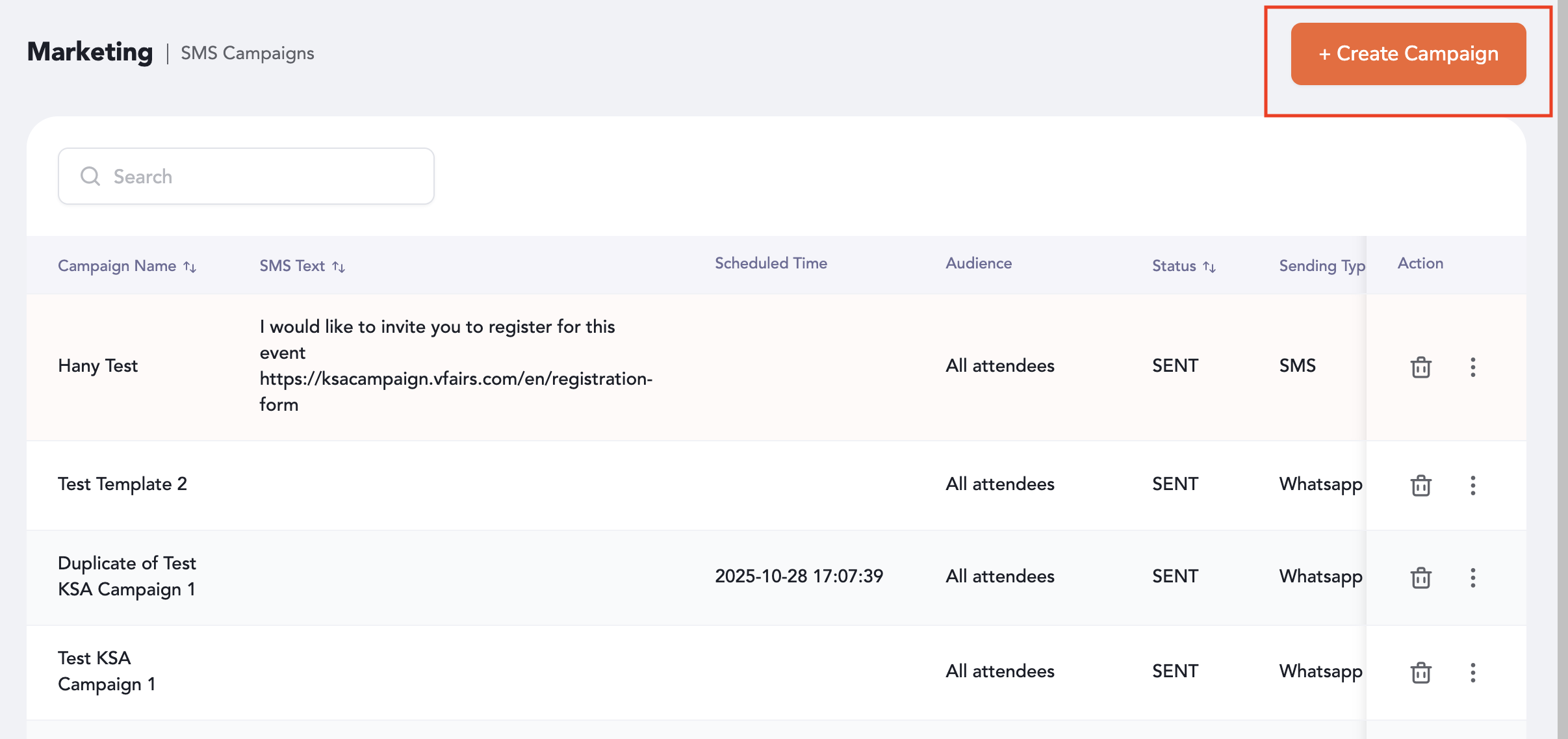Sort by SMS Text column
Screen dimensions: 1568x739
pyautogui.click(x=339, y=266)
